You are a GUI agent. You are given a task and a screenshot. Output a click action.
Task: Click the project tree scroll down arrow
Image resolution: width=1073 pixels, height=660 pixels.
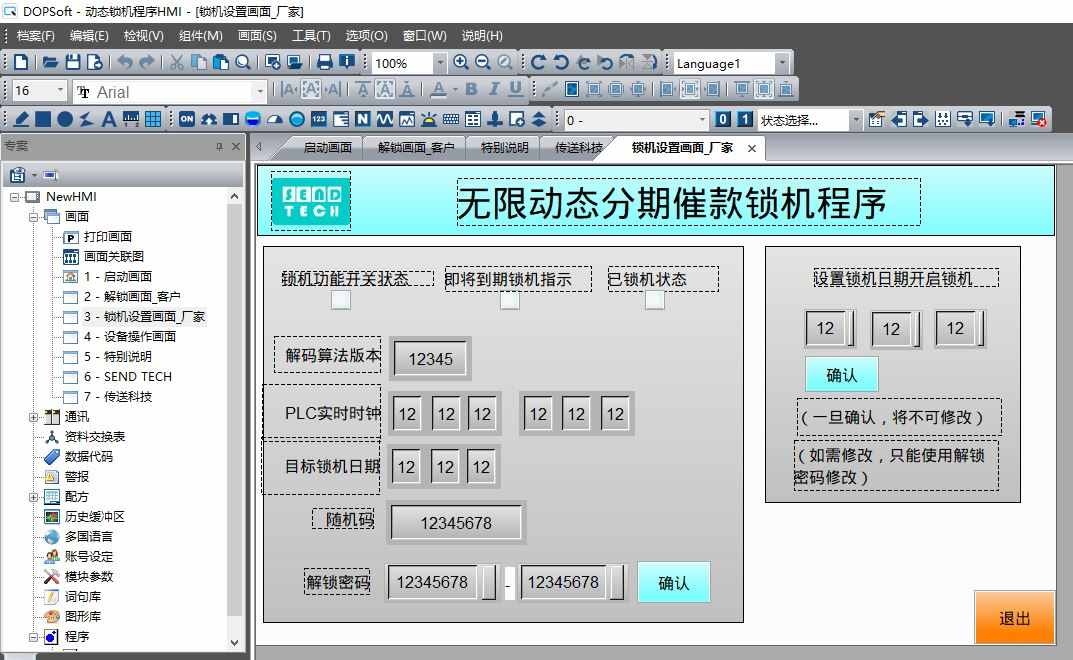[x=234, y=643]
